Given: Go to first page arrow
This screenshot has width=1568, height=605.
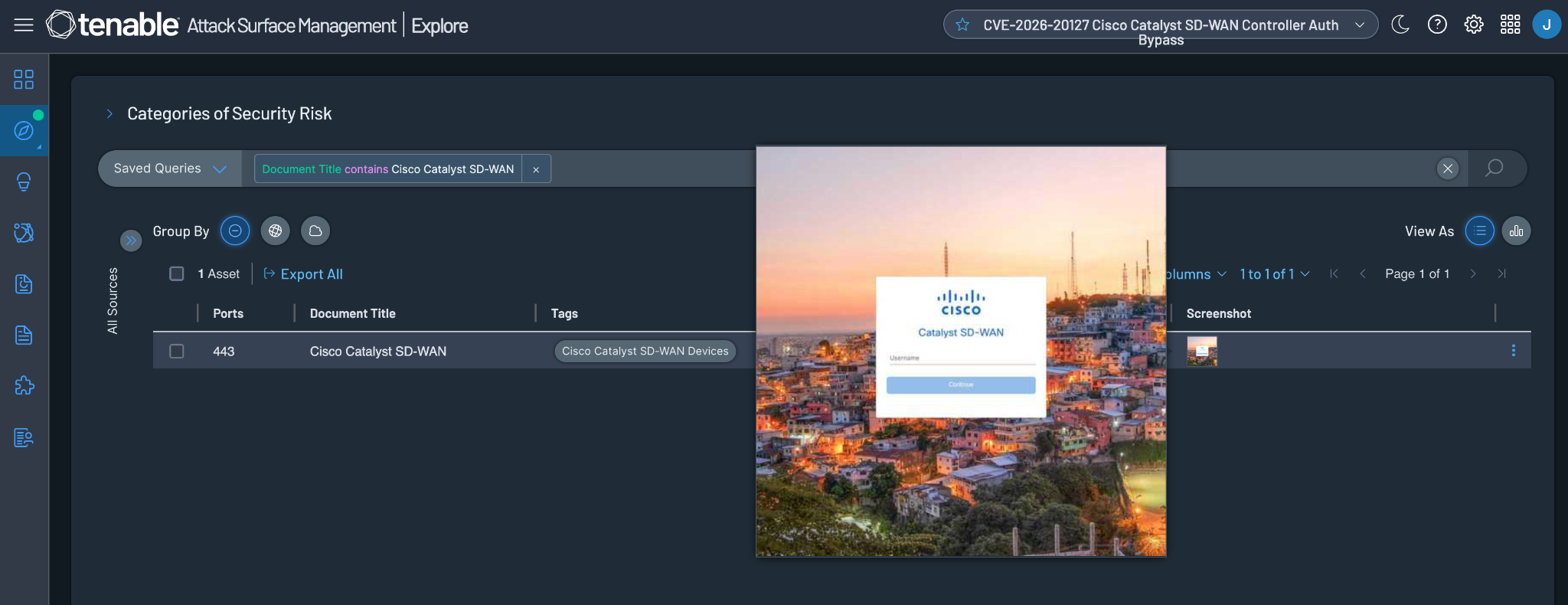Looking at the screenshot, I should coord(1334,273).
